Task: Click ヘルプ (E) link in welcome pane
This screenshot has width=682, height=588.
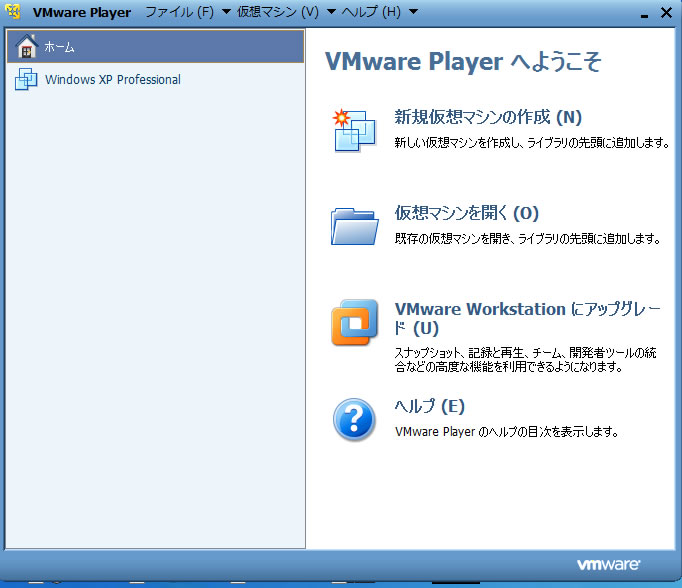Action: [x=430, y=406]
